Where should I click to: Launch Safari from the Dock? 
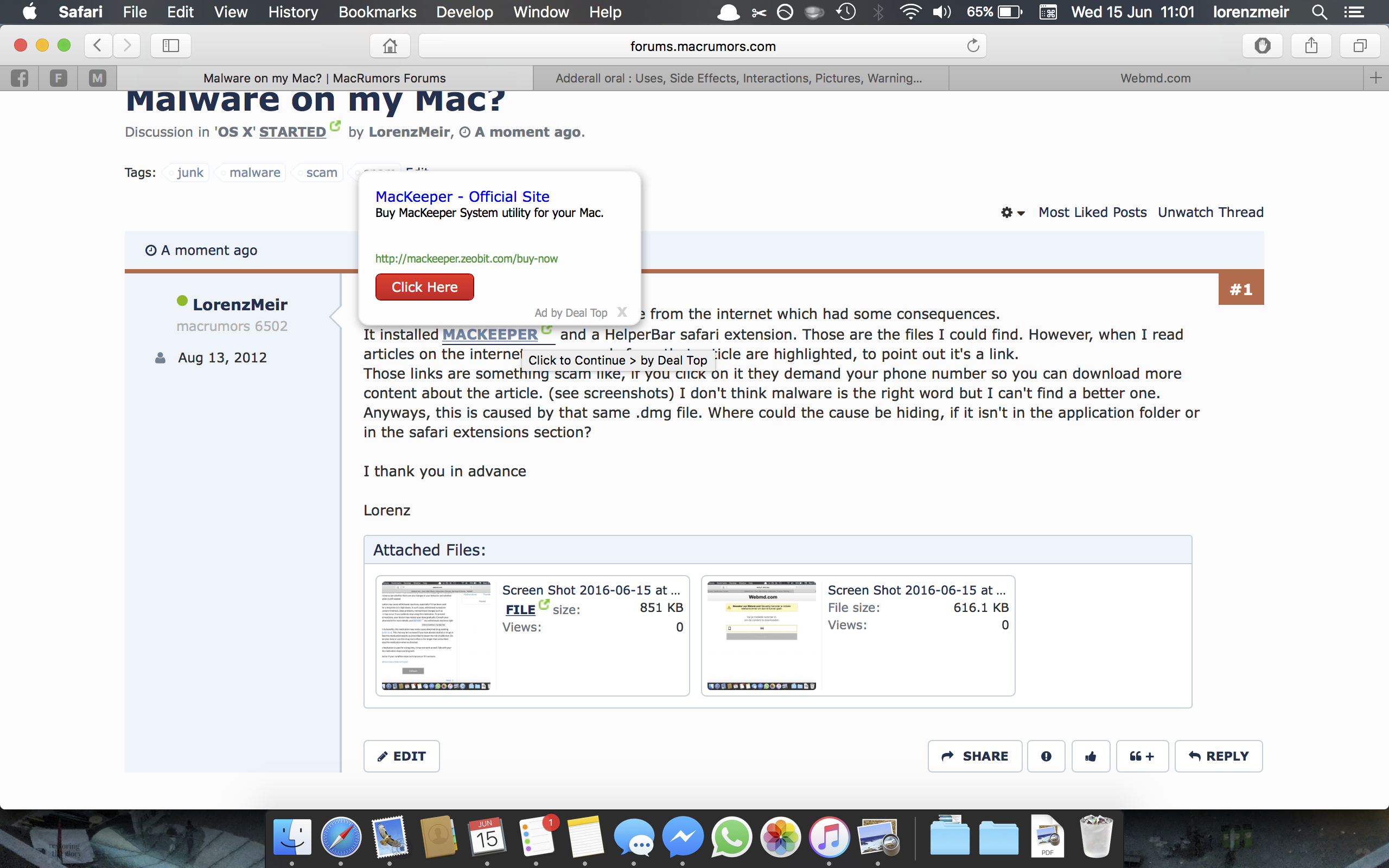coord(341,837)
